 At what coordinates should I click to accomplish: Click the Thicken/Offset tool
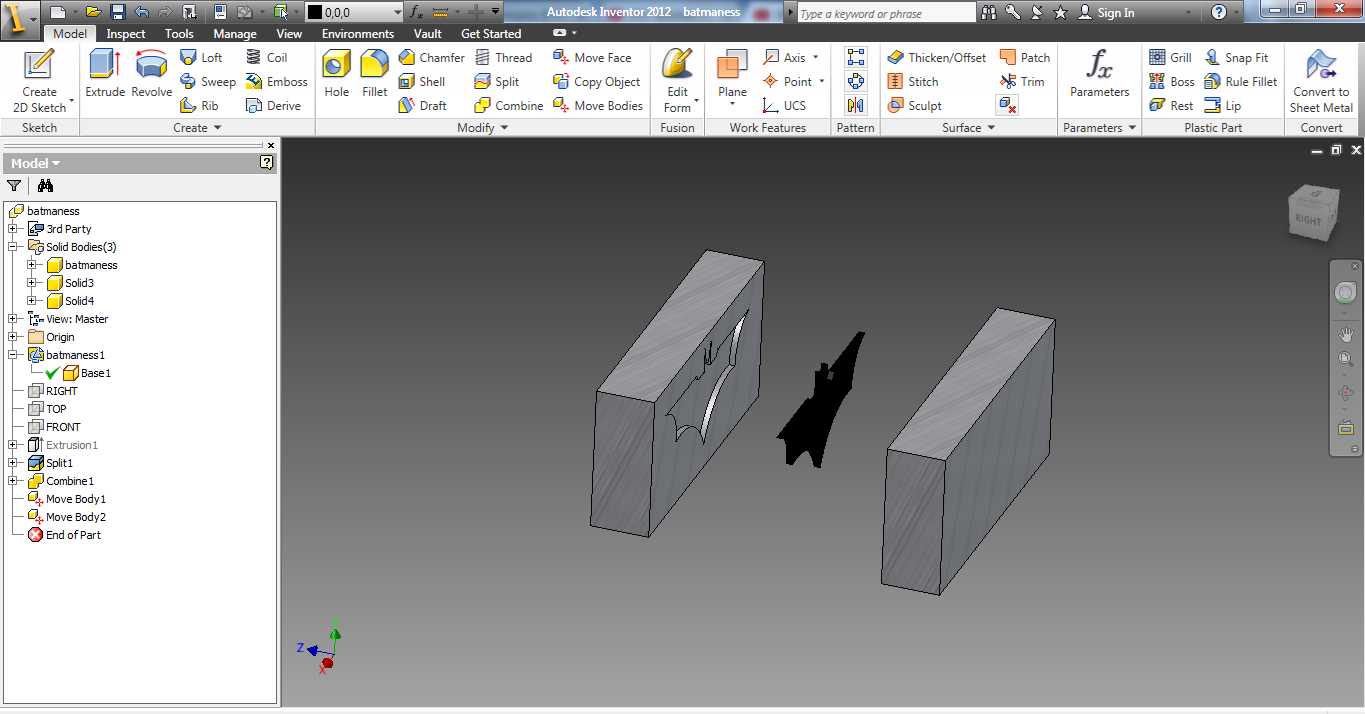(x=936, y=58)
